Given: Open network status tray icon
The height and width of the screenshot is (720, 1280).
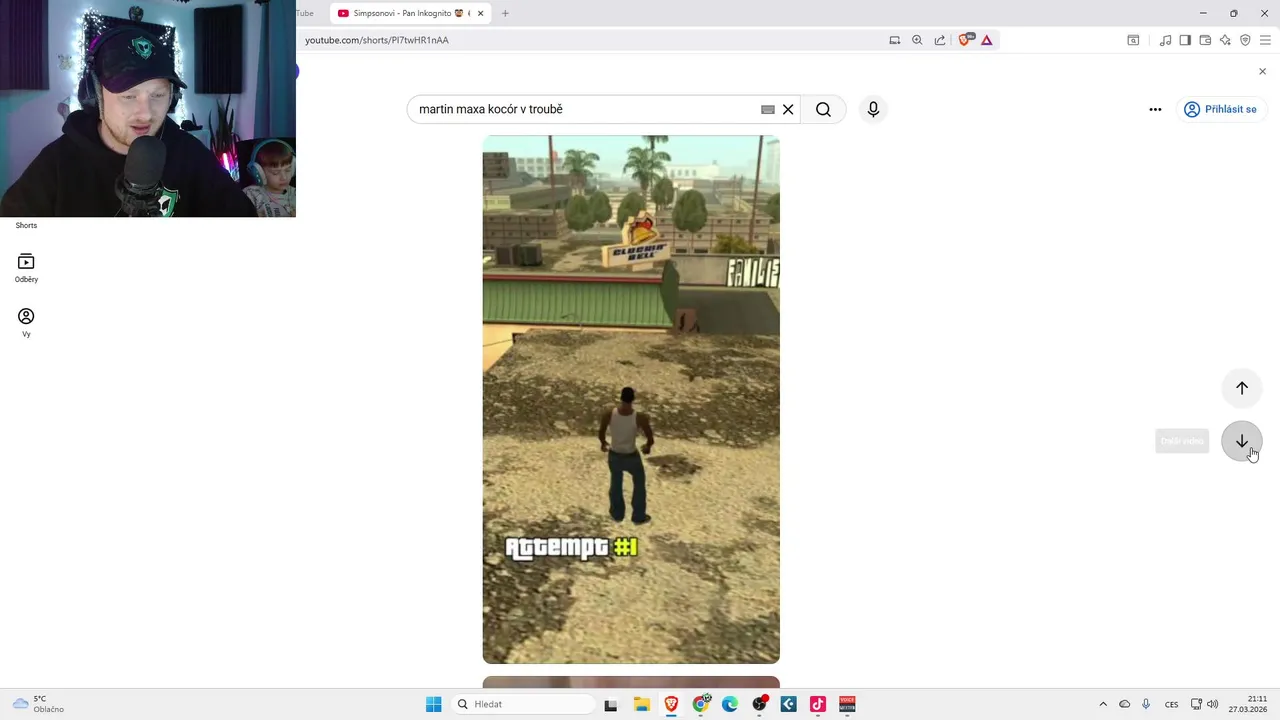Looking at the screenshot, I should [1196, 704].
